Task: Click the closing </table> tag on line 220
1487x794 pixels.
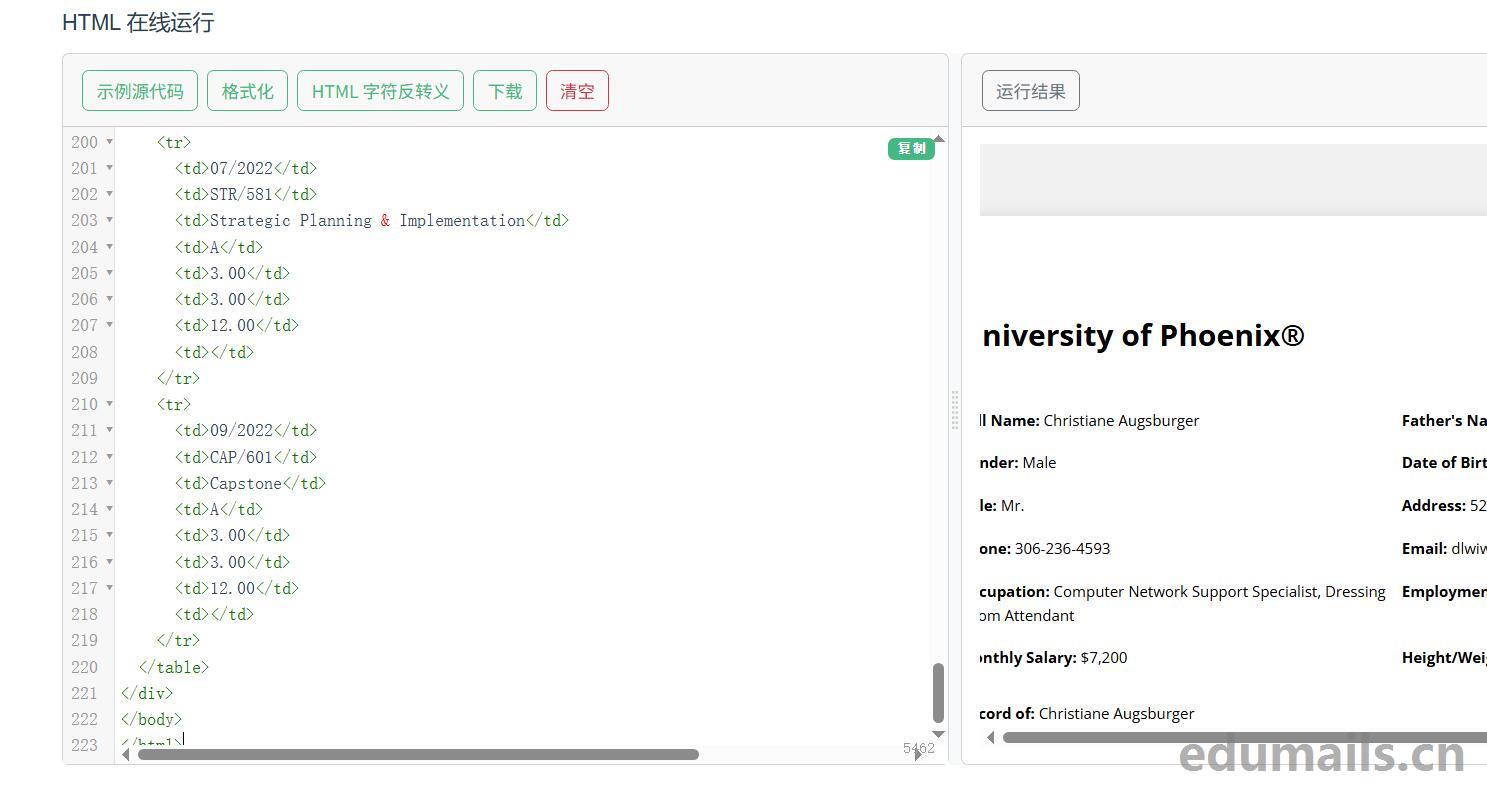Action: coord(174,667)
